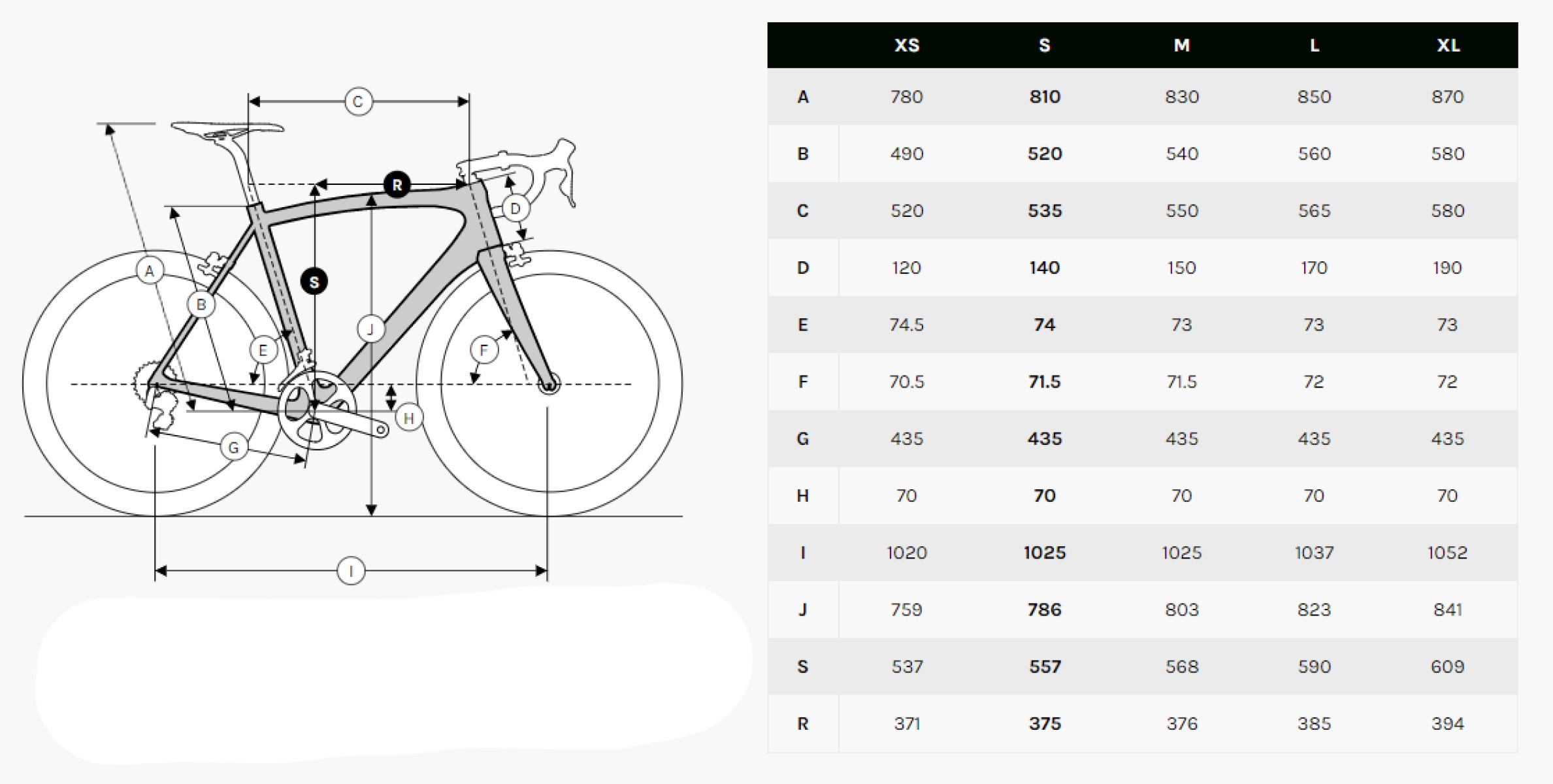This screenshot has width=1553, height=784.
Task: Select the circled C top tube marker
Action: 358,102
